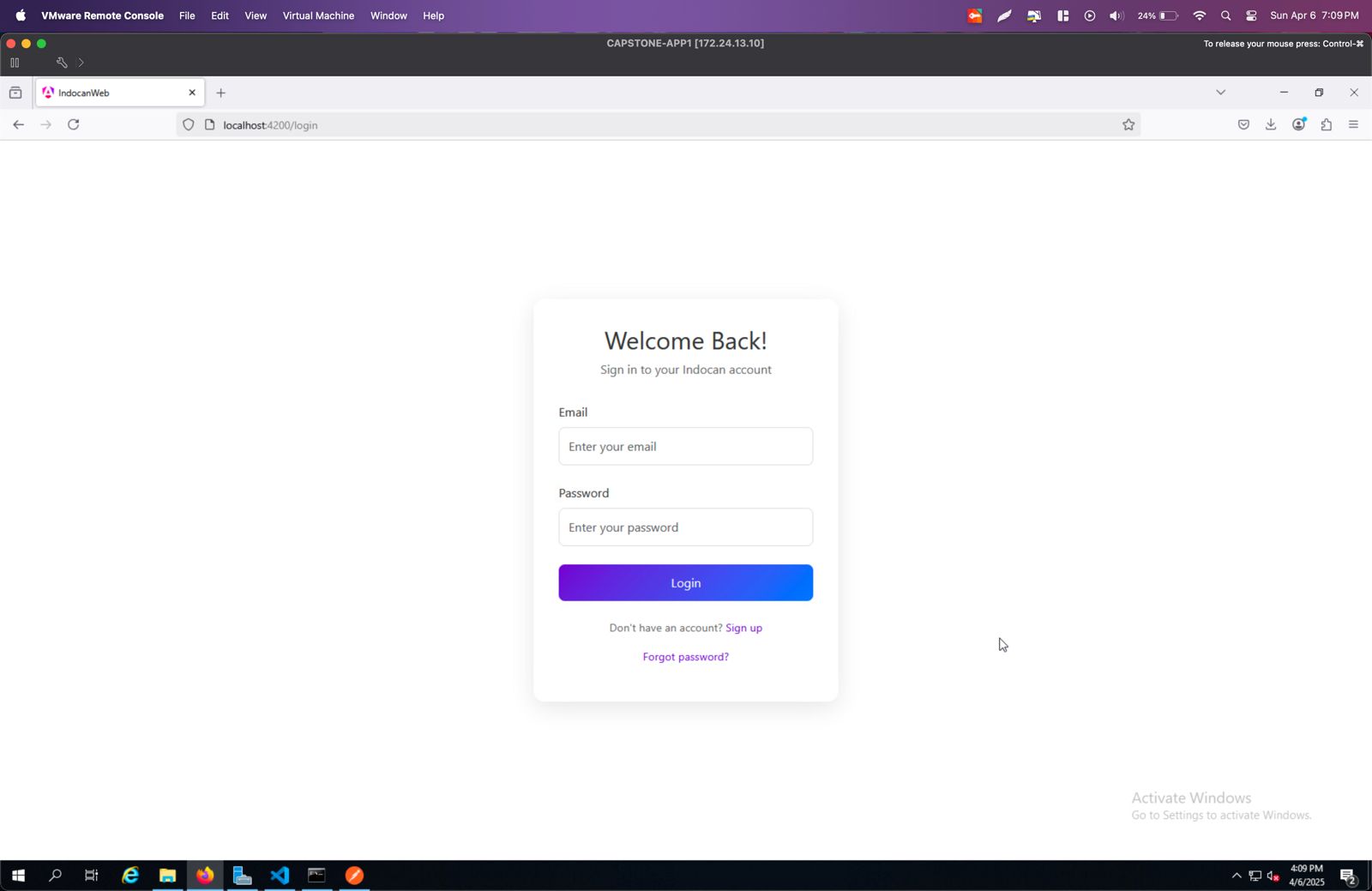
Task: Minimize the Firefox window
Action: [x=1284, y=93]
